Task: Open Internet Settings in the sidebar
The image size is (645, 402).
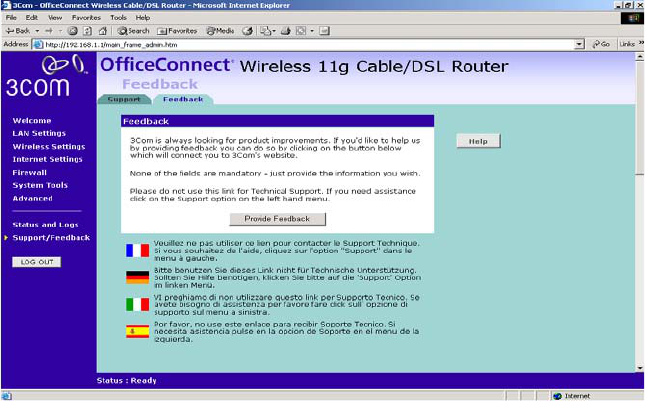Action: click(x=47, y=159)
